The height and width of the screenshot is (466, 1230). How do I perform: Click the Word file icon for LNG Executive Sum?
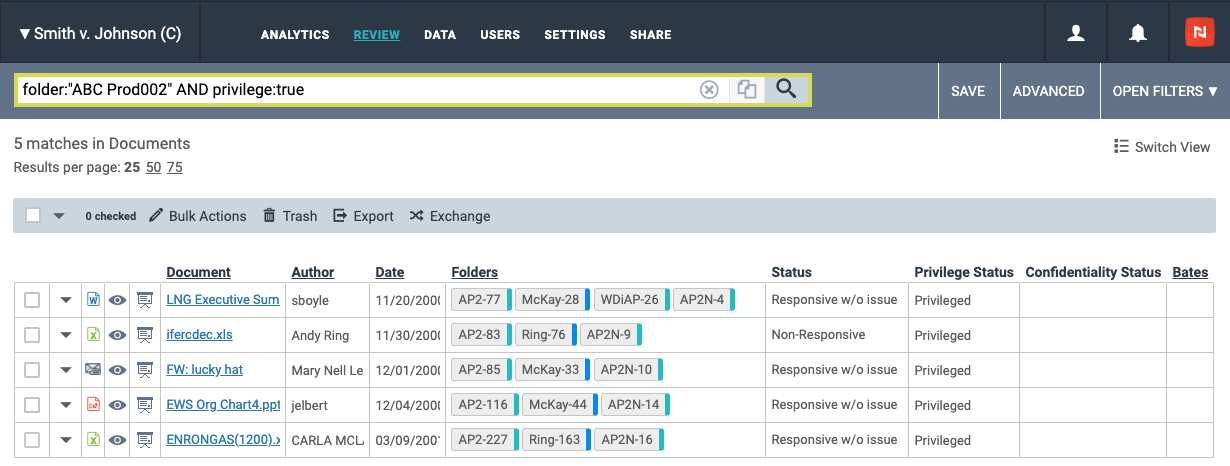93,299
